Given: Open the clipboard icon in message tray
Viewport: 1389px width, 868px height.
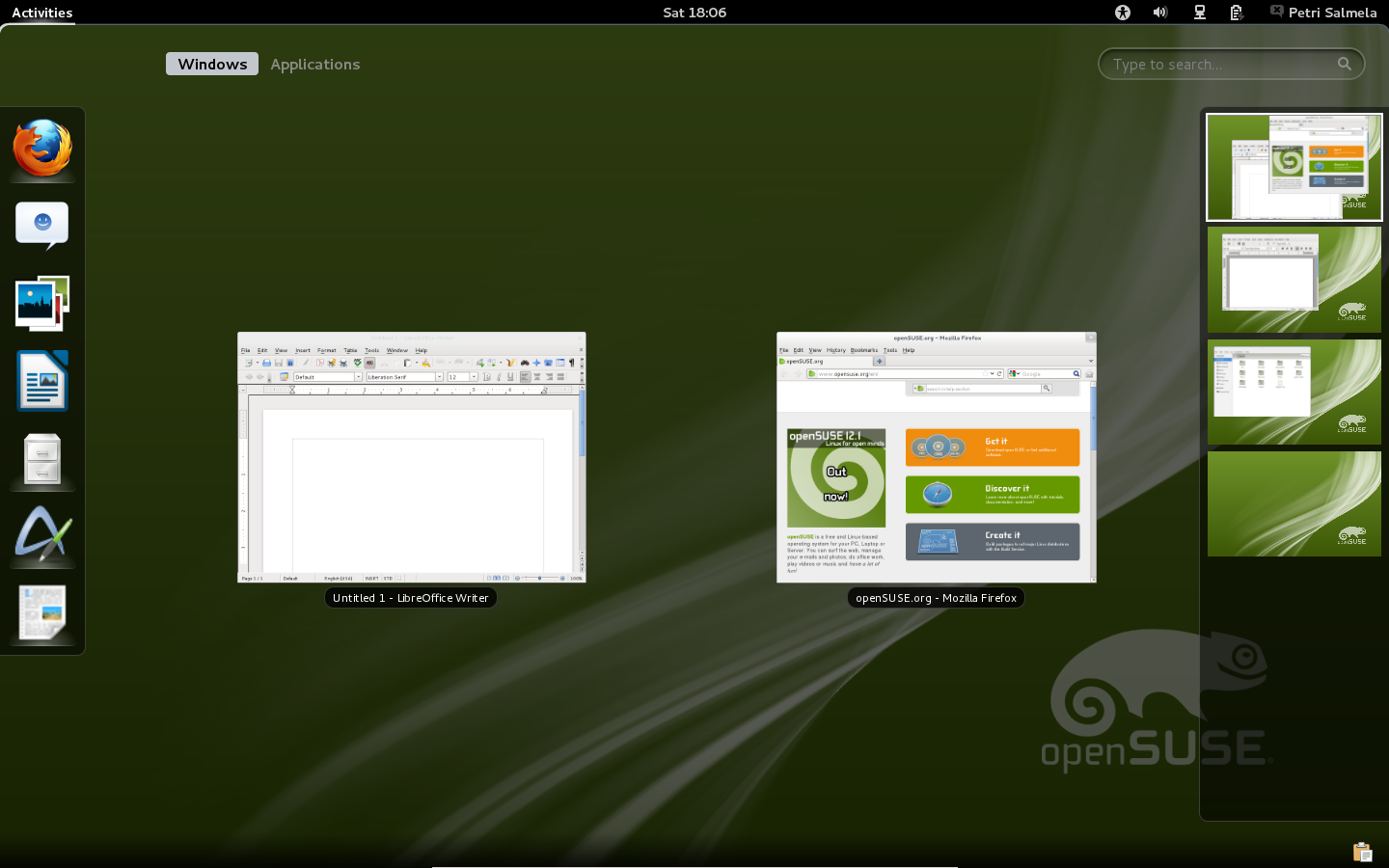Looking at the screenshot, I should pyautogui.click(x=1362, y=852).
